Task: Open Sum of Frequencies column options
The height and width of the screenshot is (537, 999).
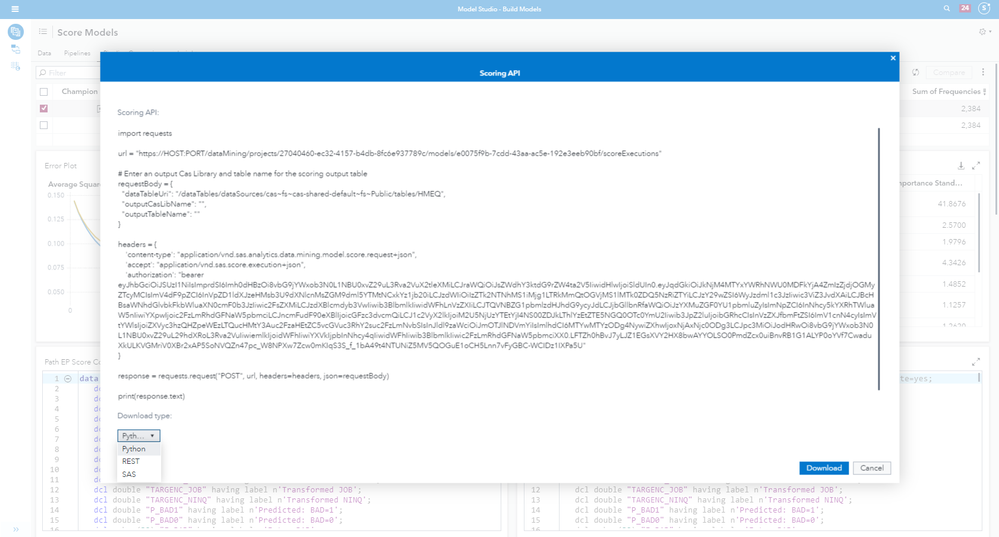Action: (985, 92)
